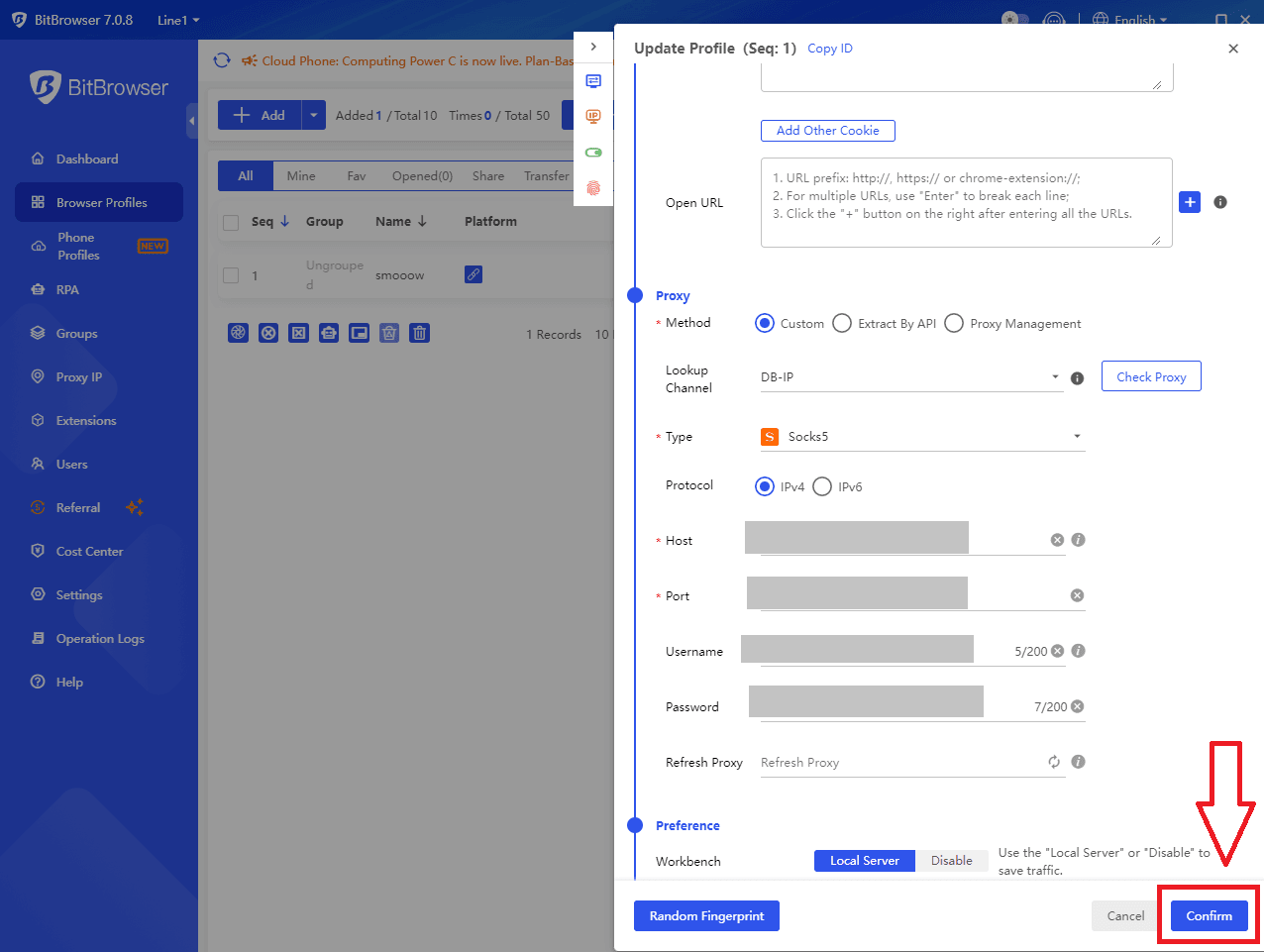Collapse the side panel with chevron arrow
Image resolution: width=1264 pixels, height=952 pixels.
[593, 47]
